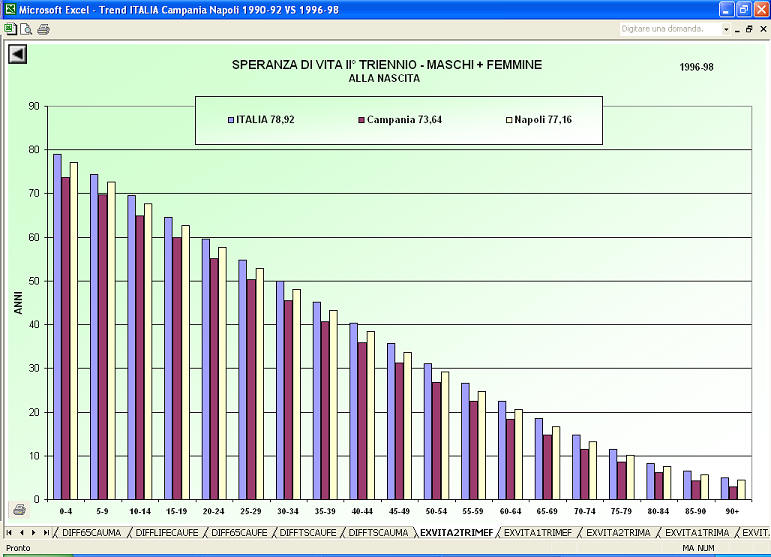Click ITALIA legend color swatch
Viewport: 771px width, 557px height.
pyautogui.click(x=231, y=119)
